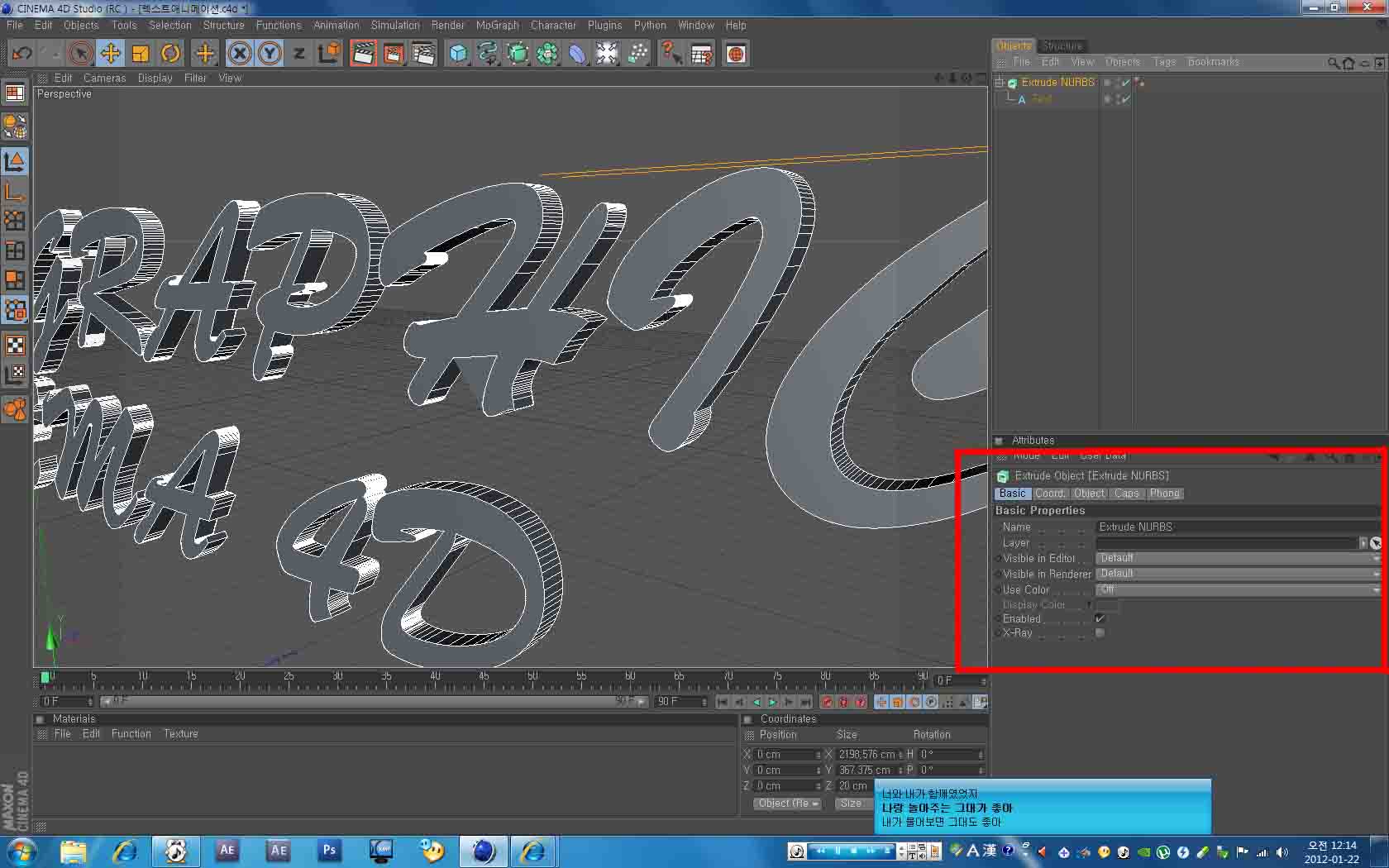
Task: Open the NURBS generator icon
Action: (518, 54)
